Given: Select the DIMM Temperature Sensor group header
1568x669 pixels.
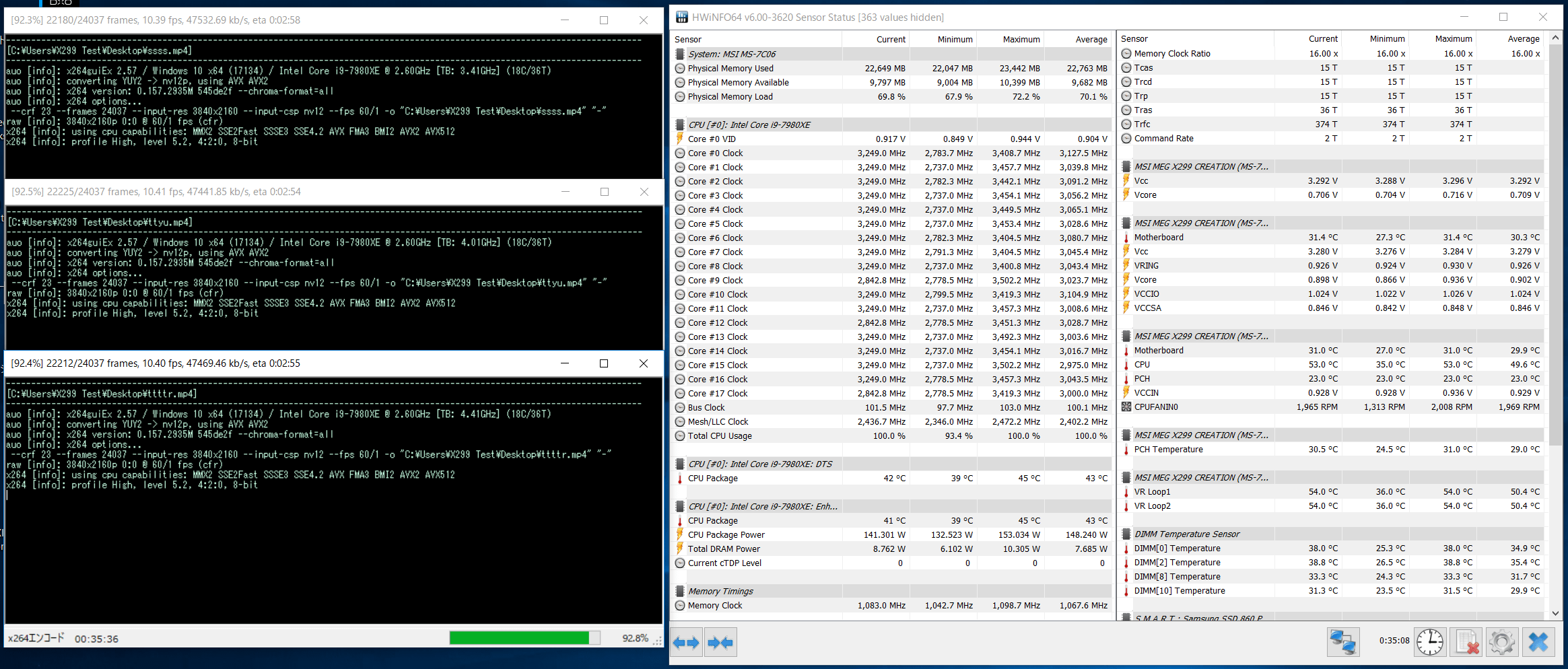Looking at the screenshot, I should click(1331, 534).
